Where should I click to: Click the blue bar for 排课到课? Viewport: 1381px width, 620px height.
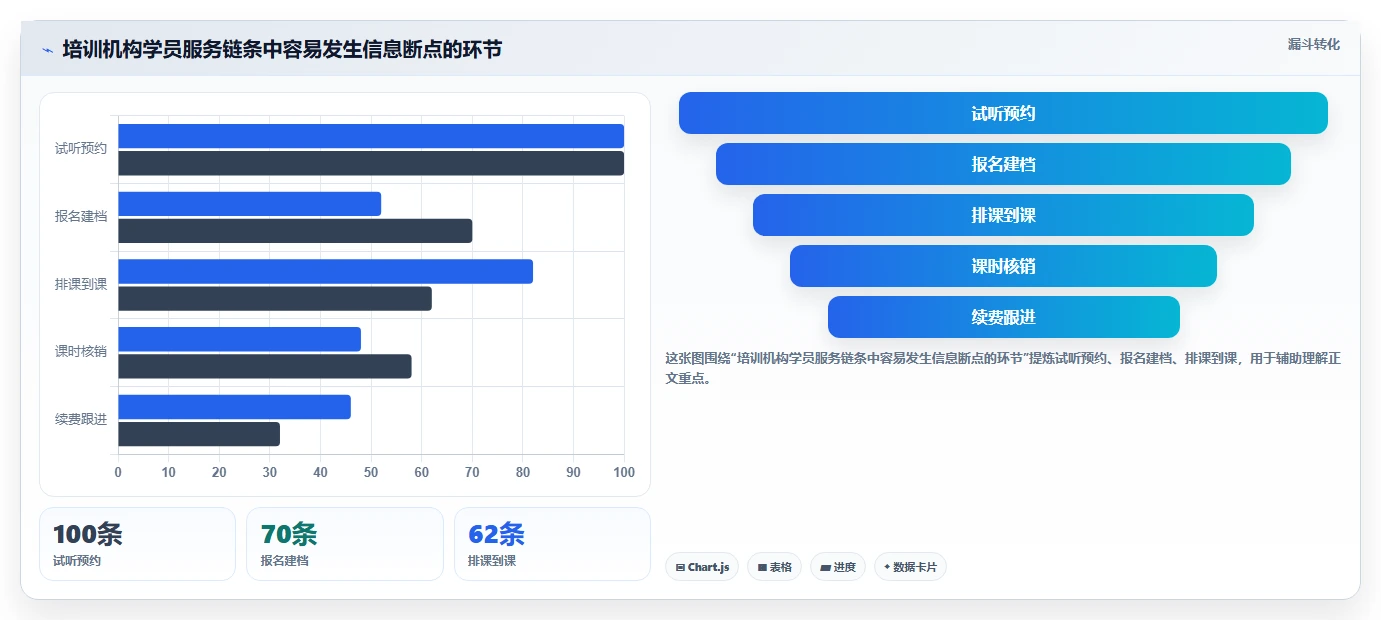point(325,271)
